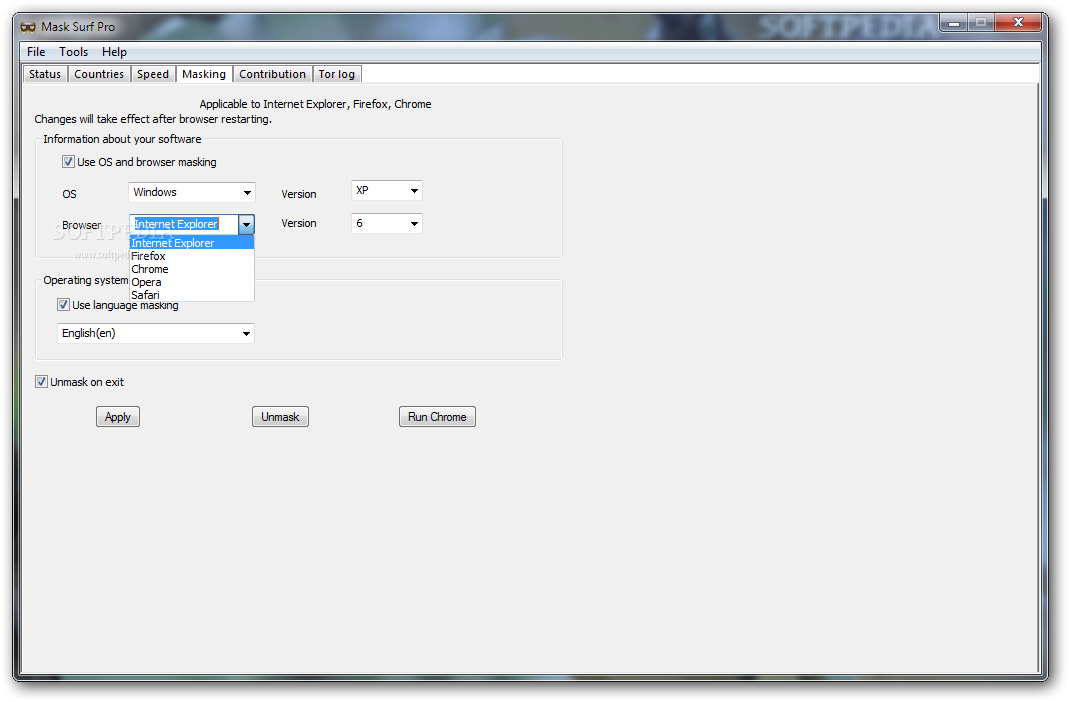This screenshot has width=1069, height=702.
Task: View the Tor log tab
Action: (x=337, y=74)
